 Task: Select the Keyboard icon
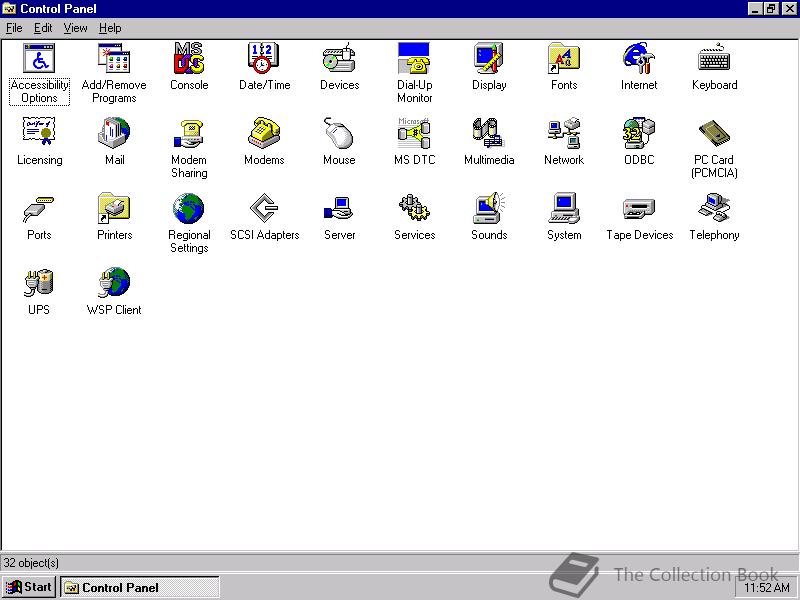(714, 58)
